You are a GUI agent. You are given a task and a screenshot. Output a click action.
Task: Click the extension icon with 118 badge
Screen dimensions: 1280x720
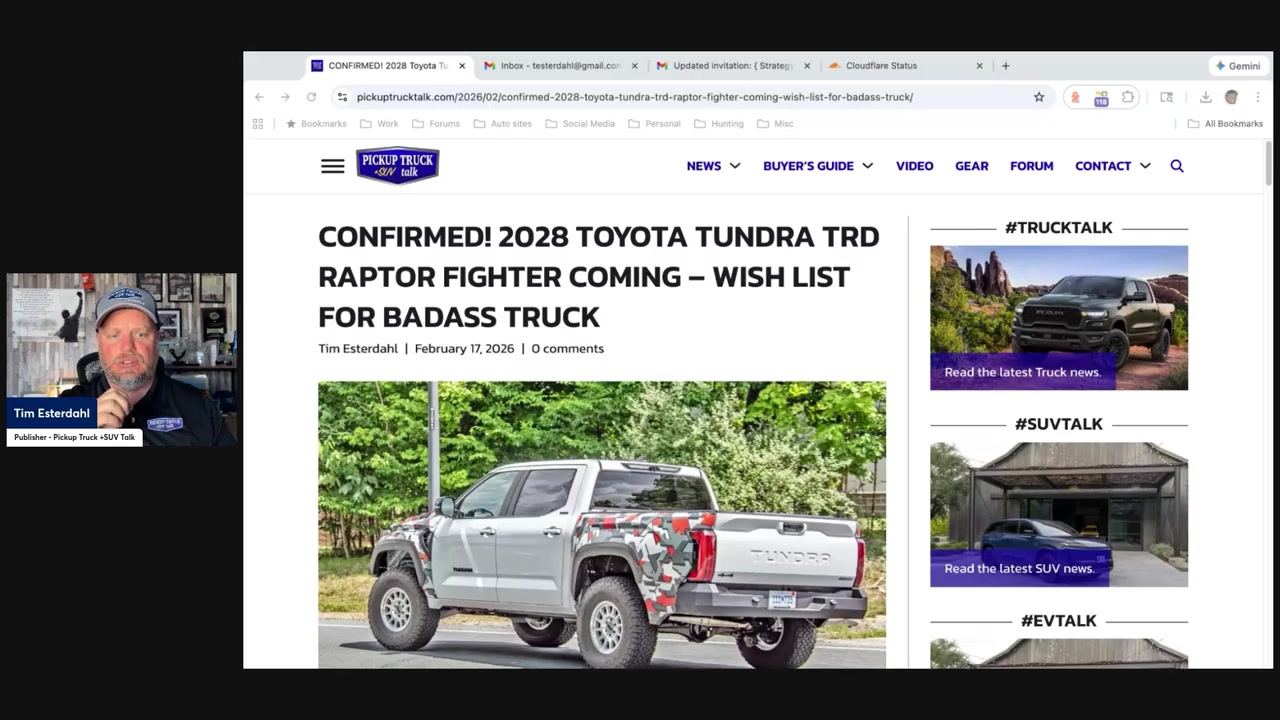coord(1101,98)
